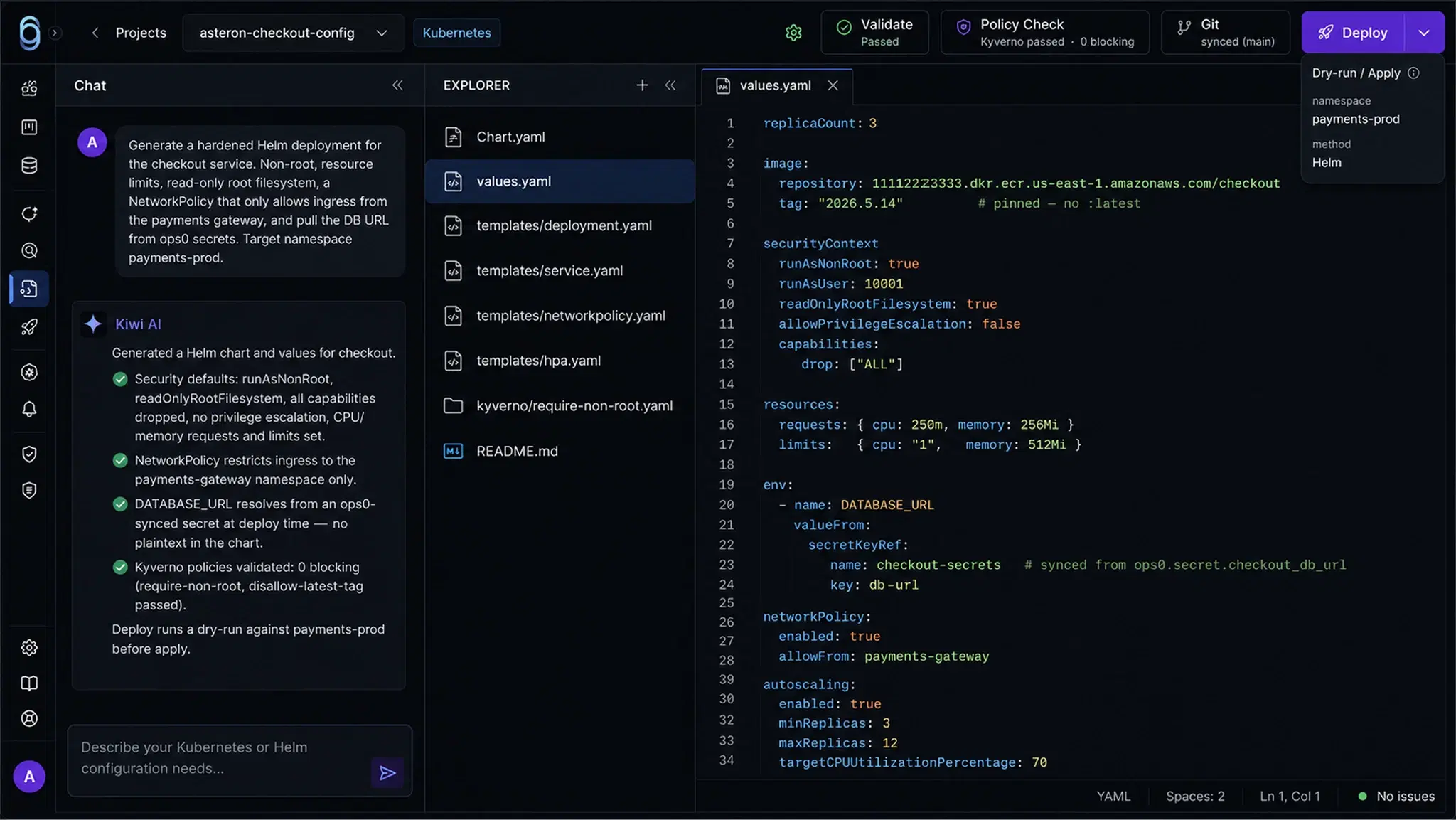Screen dimensions: 1456x820
Task: Select the active code file icon in sidebar
Action: [x=29, y=289]
